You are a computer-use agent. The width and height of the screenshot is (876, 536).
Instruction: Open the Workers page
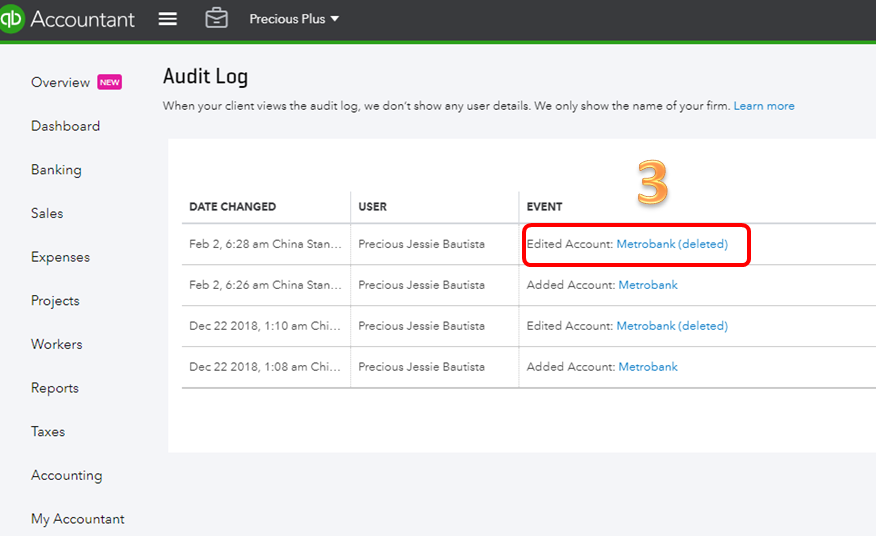point(56,344)
